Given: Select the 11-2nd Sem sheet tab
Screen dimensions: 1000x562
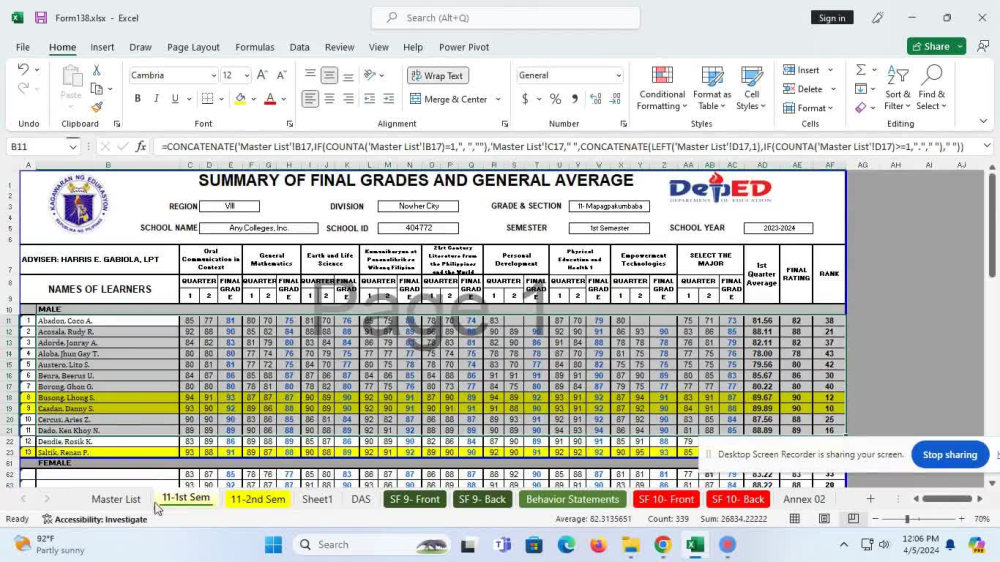Looking at the screenshot, I should [x=258, y=499].
